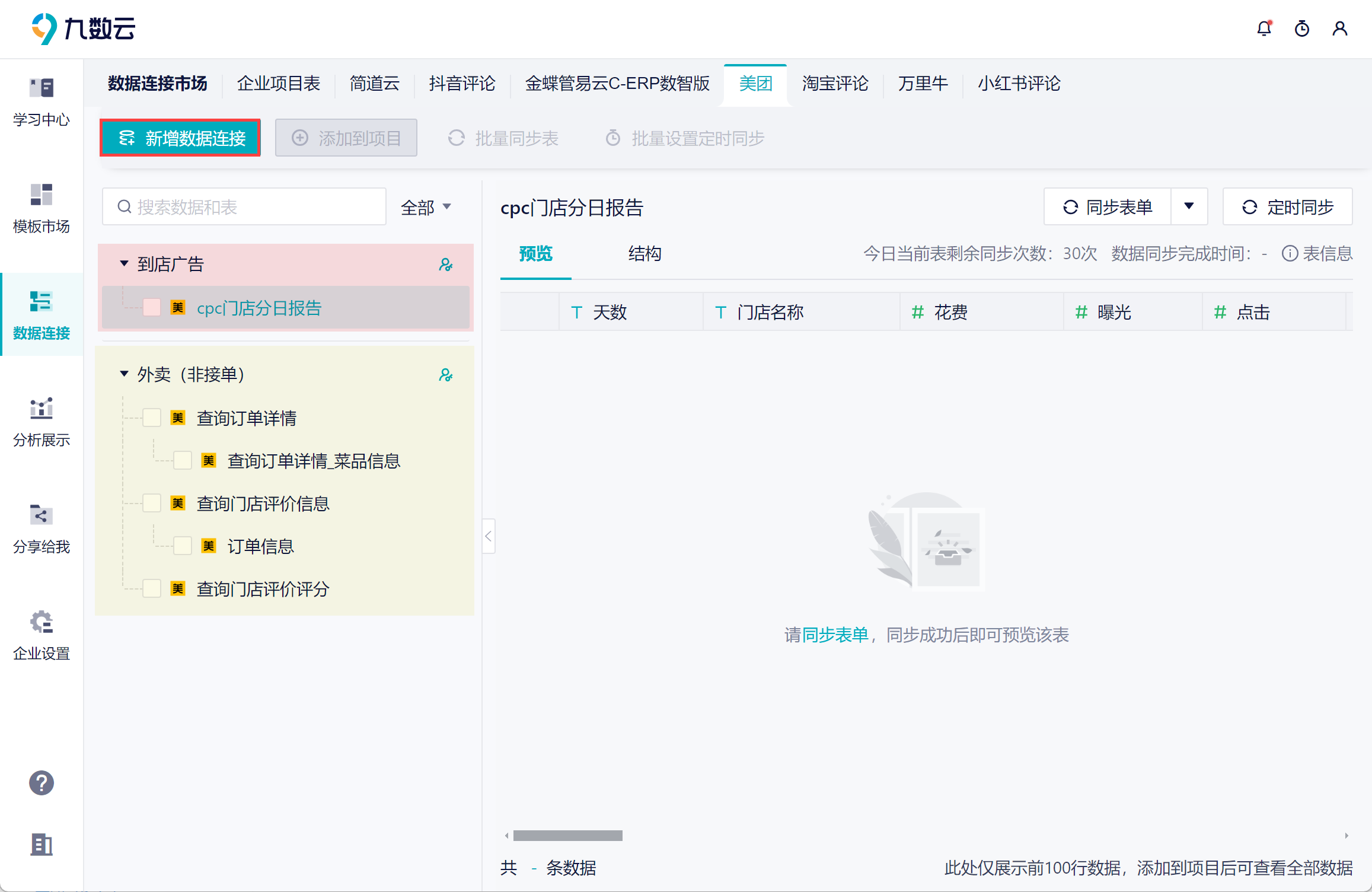Click the 曝光 column header
The image size is (1372, 892).
coord(1133,312)
